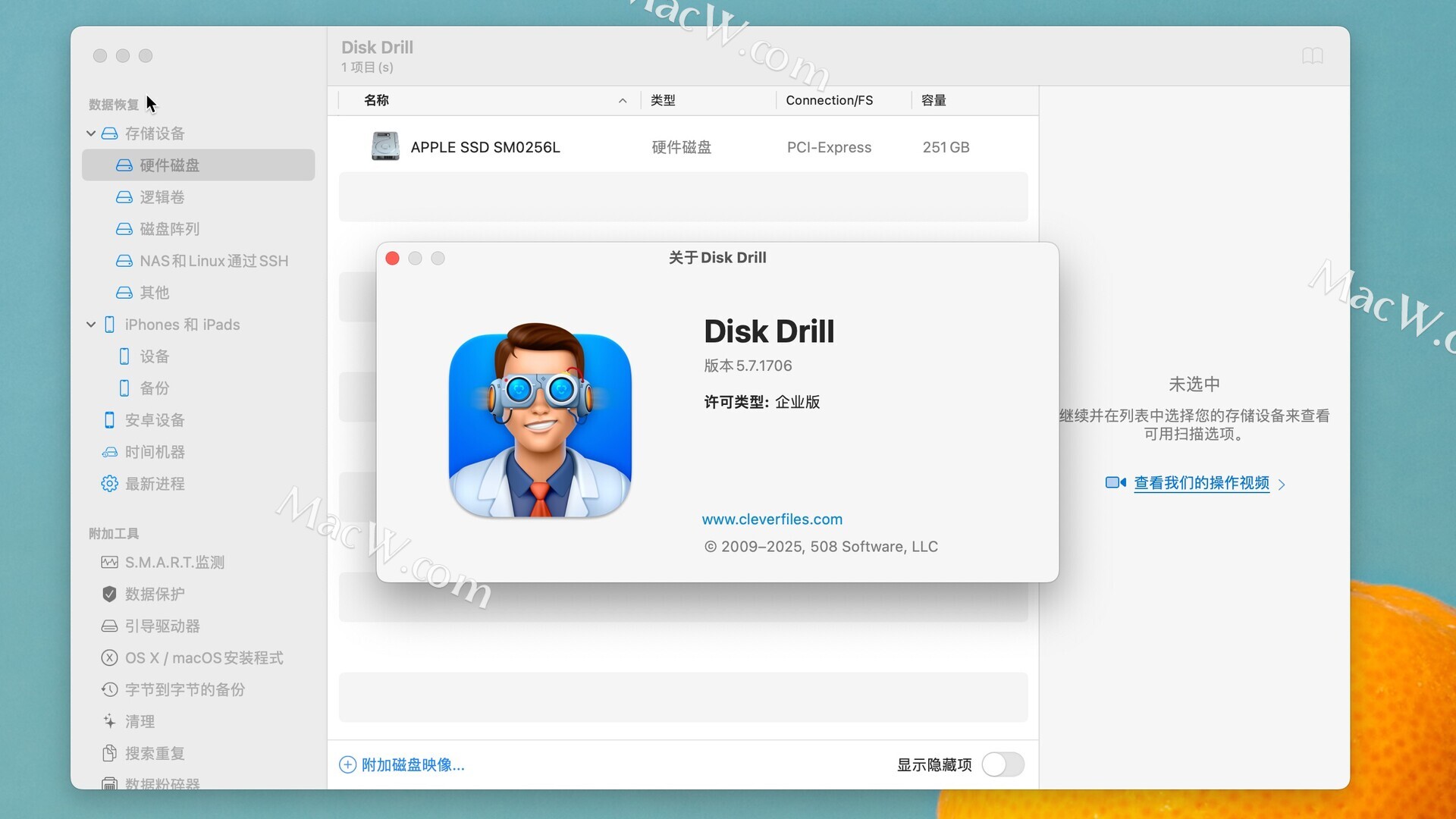Image resolution: width=1456 pixels, height=819 pixels.
Task: Click the 数据粉碎器 shredder icon
Action: coord(109,783)
